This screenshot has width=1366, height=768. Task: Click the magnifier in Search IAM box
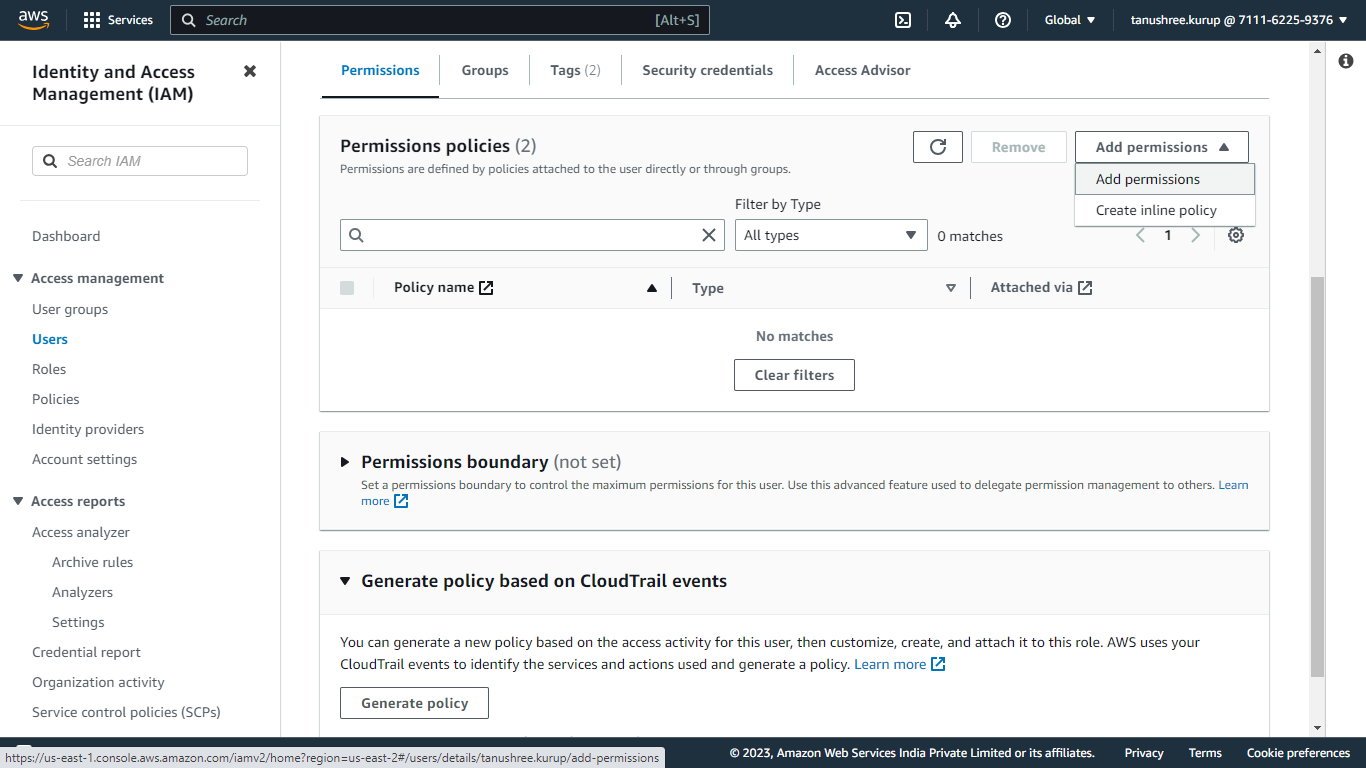click(x=50, y=161)
